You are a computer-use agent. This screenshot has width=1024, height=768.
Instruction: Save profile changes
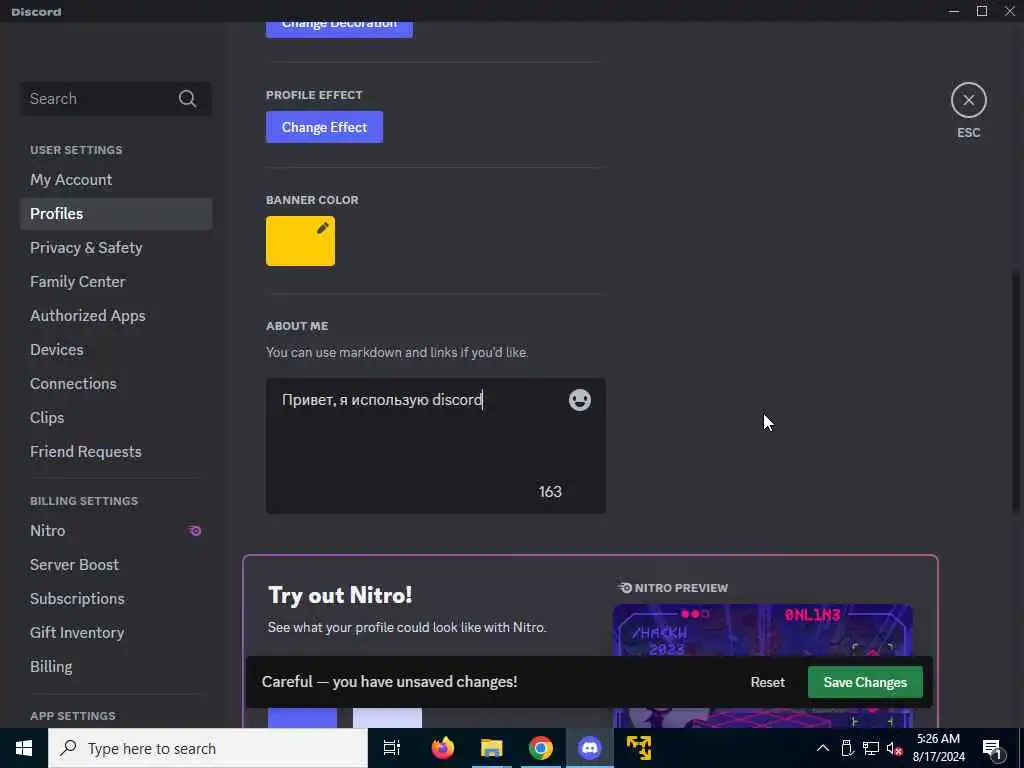tap(865, 682)
